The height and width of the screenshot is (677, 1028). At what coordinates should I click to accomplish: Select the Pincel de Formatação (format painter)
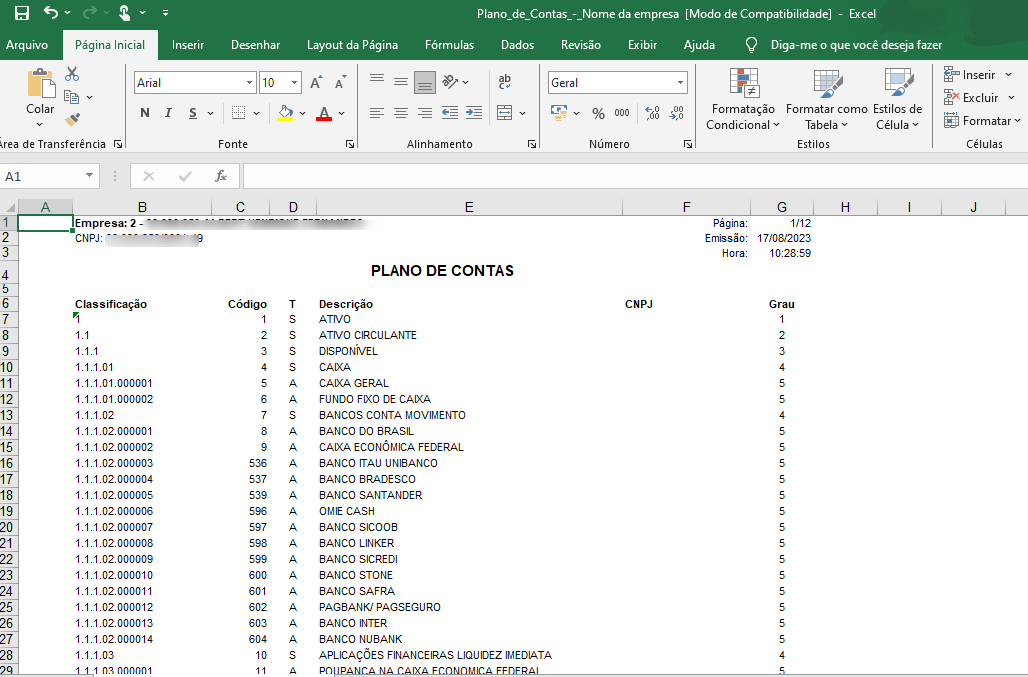[x=72, y=119]
